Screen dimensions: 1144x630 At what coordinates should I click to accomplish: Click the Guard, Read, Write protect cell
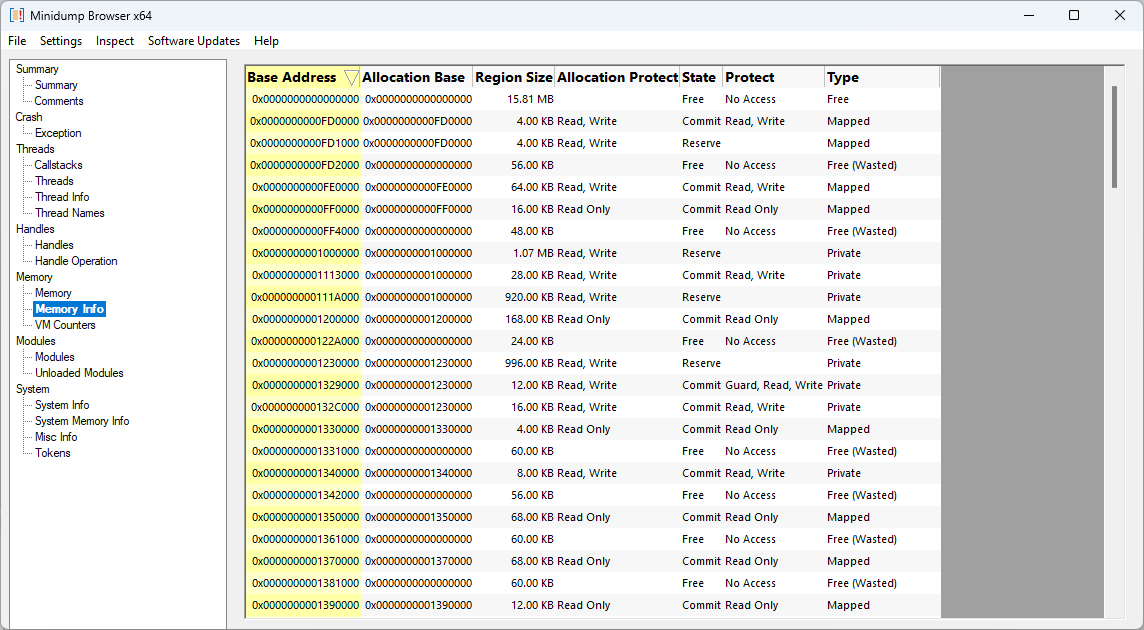coord(773,385)
